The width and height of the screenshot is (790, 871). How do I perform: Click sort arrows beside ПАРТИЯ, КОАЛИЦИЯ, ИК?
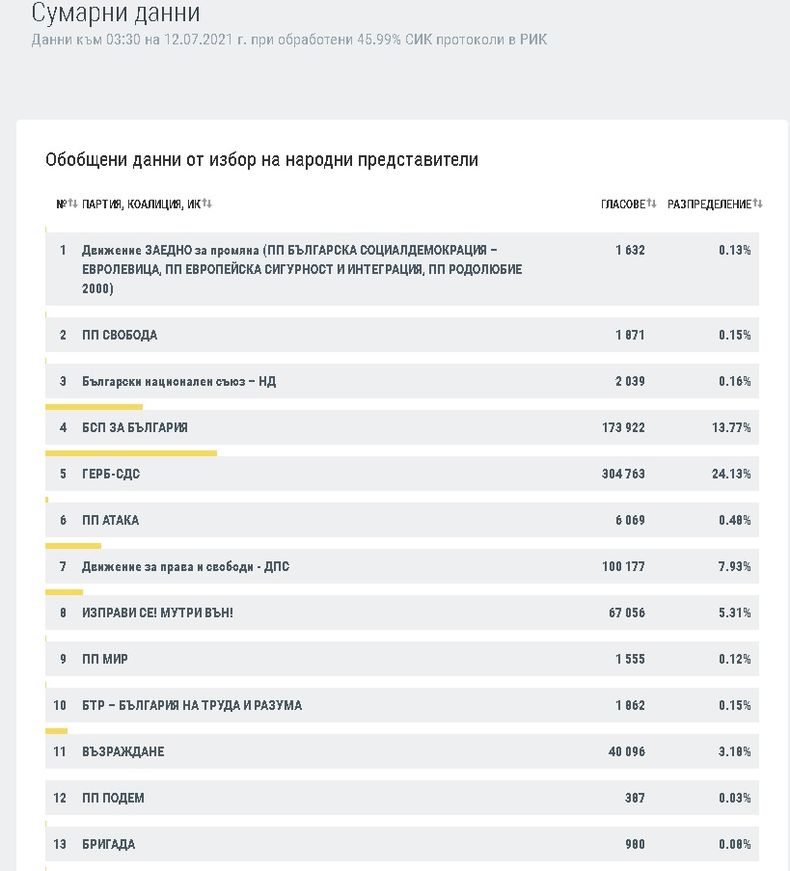click(x=206, y=204)
